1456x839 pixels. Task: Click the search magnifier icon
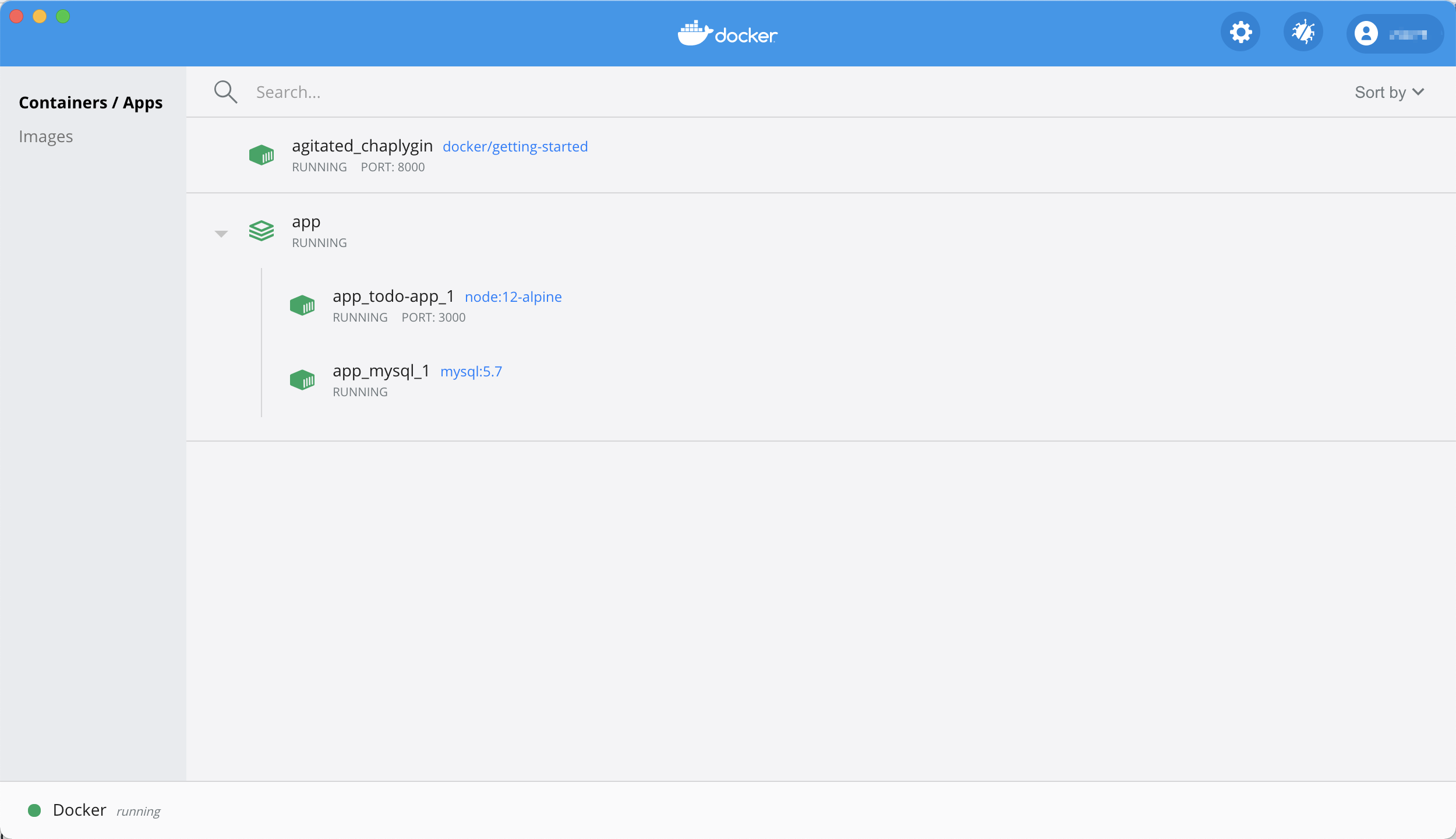click(x=225, y=92)
